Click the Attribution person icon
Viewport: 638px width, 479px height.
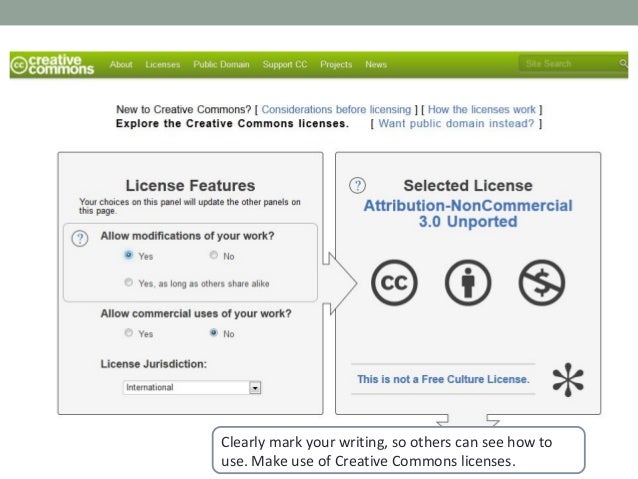(468, 282)
